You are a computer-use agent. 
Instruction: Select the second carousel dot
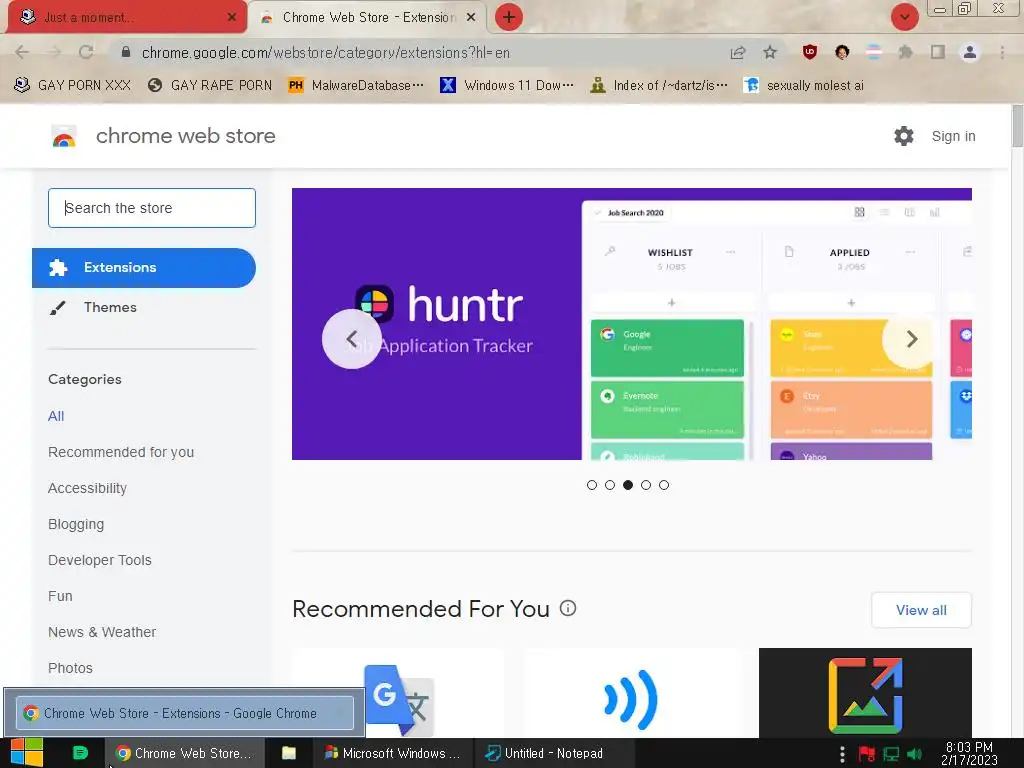point(610,485)
